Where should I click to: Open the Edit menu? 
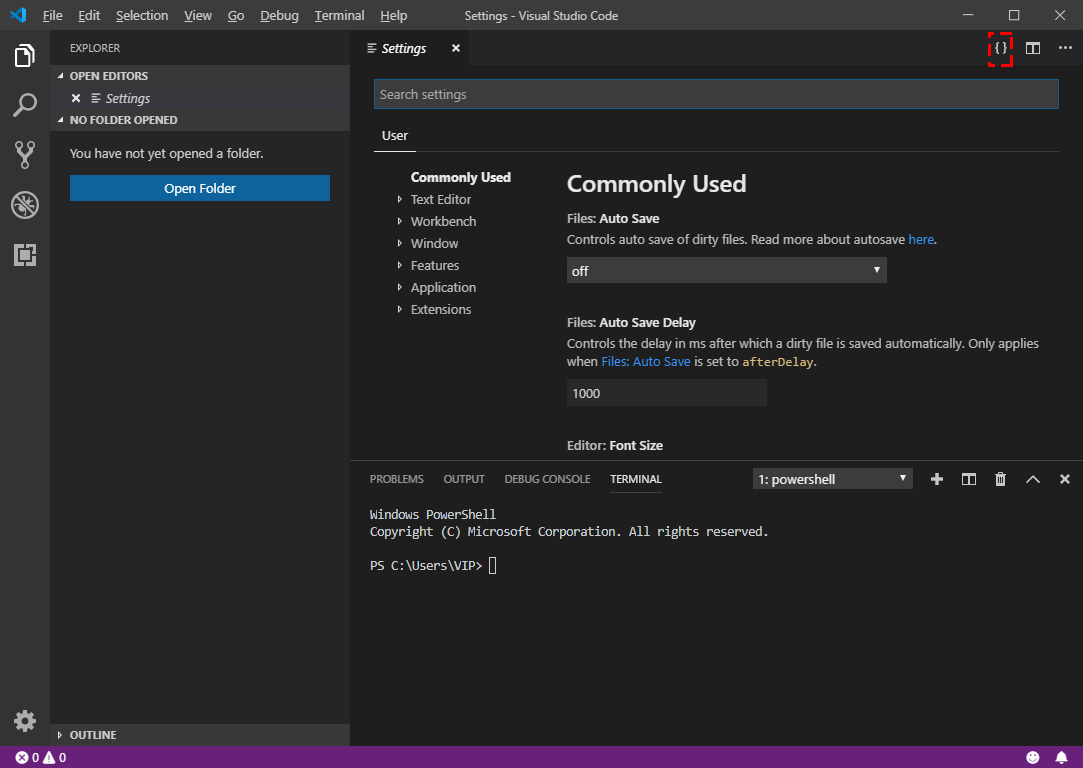point(89,15)
